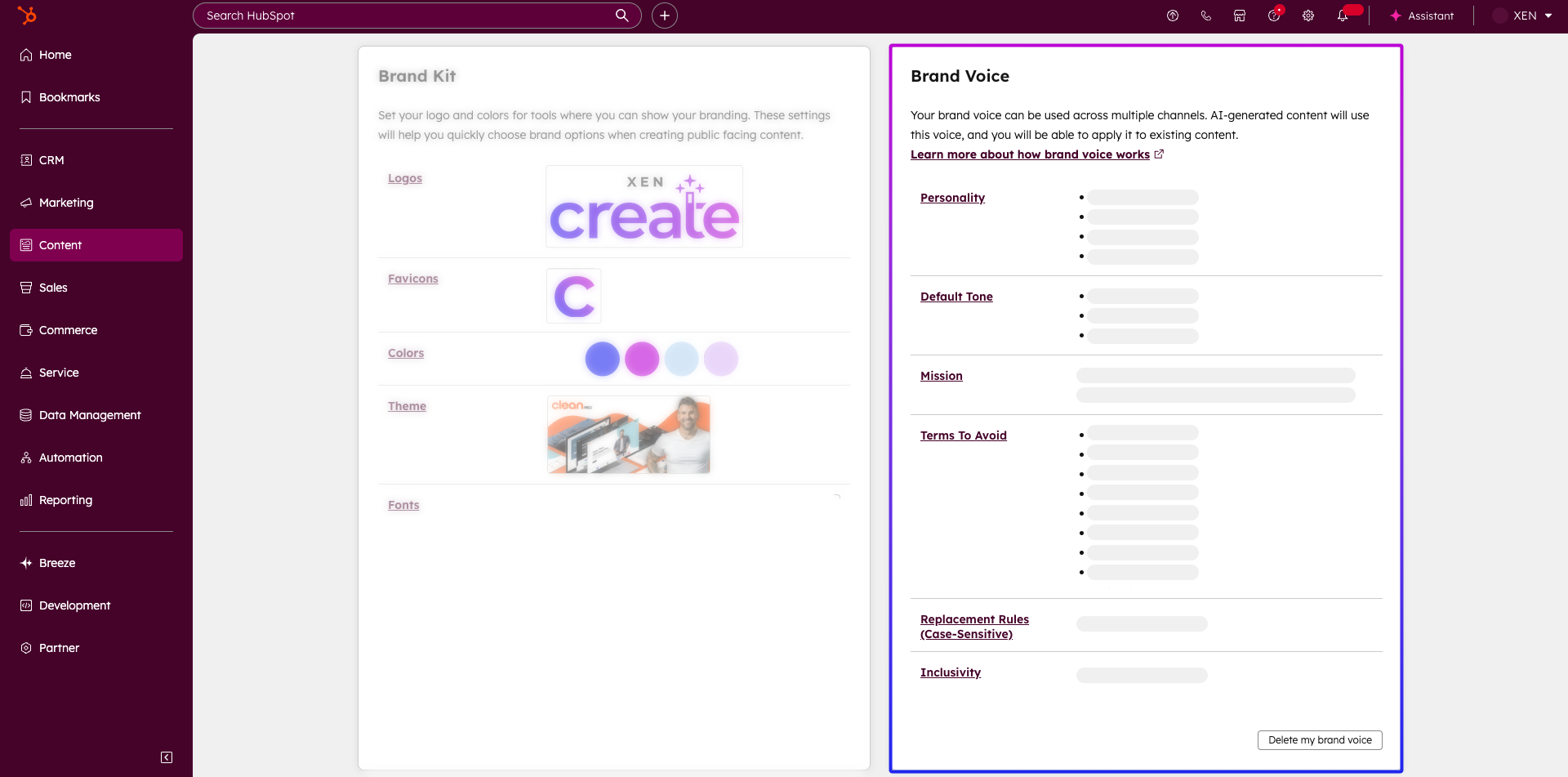Screen dimensions: 1568x777
Task: Open the marketplace store icon
Action: tap(1240, 16)
